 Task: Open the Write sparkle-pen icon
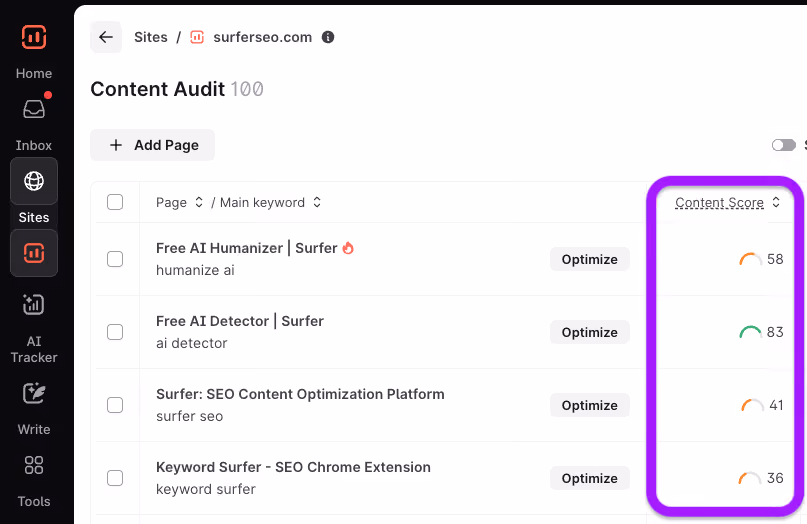point(34,393)
